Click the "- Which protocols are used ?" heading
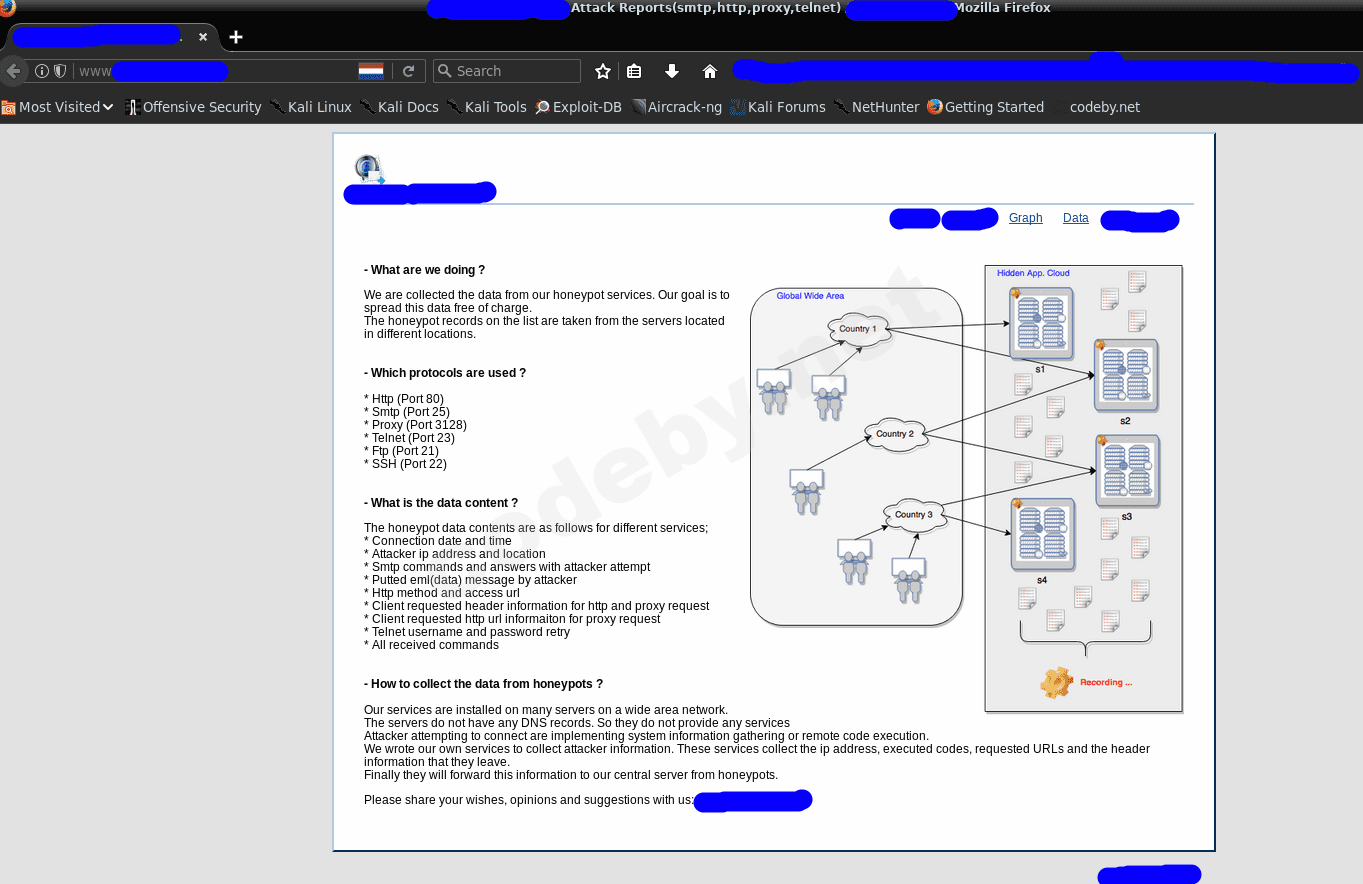This screenshot has height=884, width=1363. (445, 373)
